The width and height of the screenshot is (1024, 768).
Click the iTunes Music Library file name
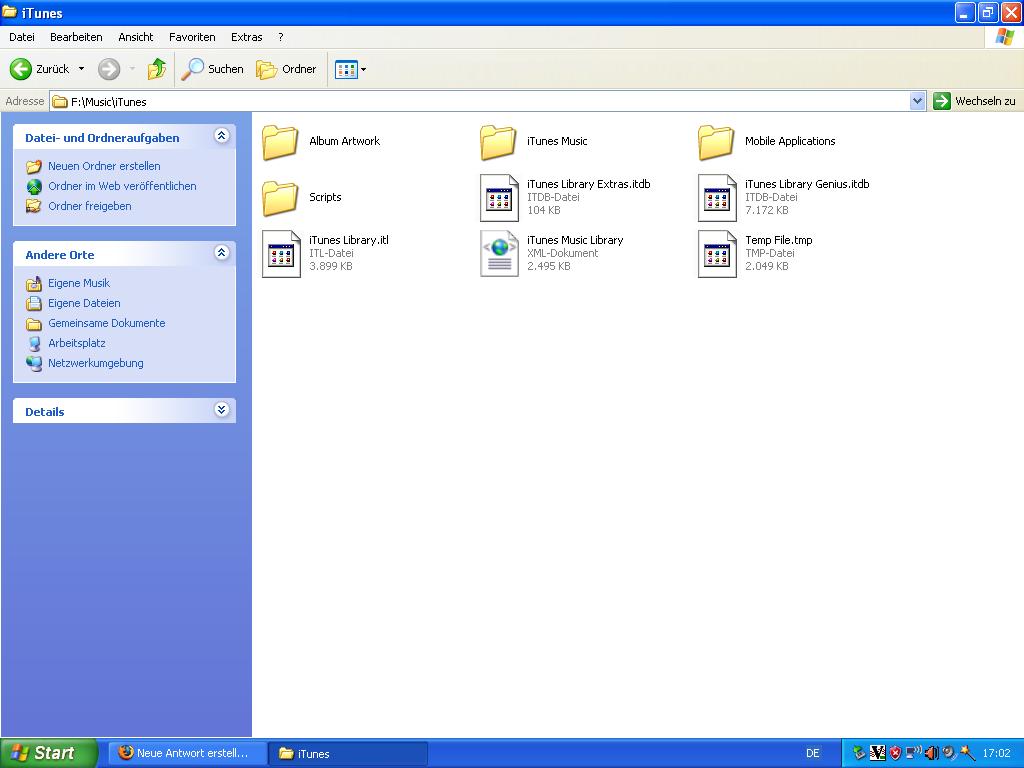point(575,240)
